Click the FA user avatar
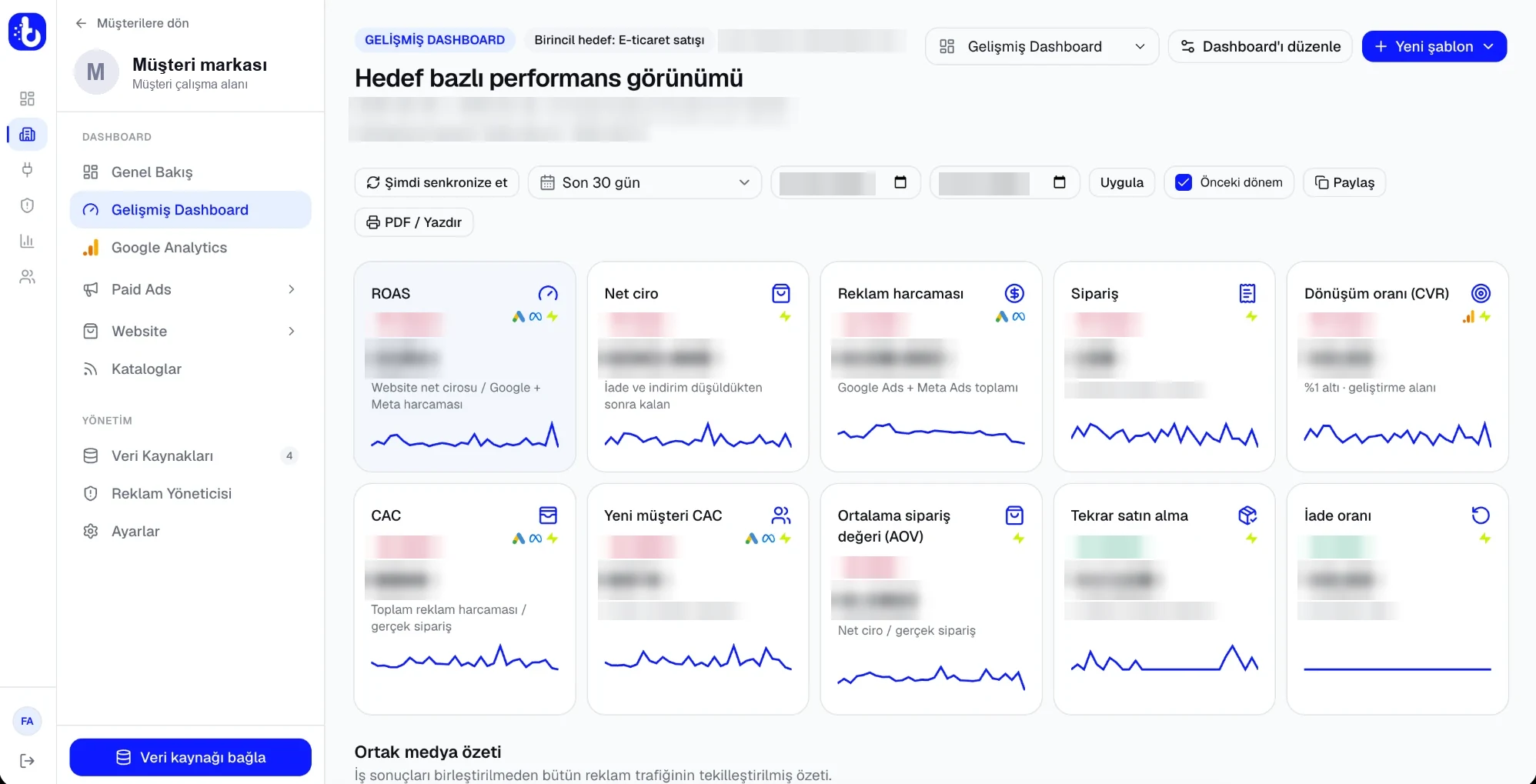The image size is (1536, 784). (27, 721)
